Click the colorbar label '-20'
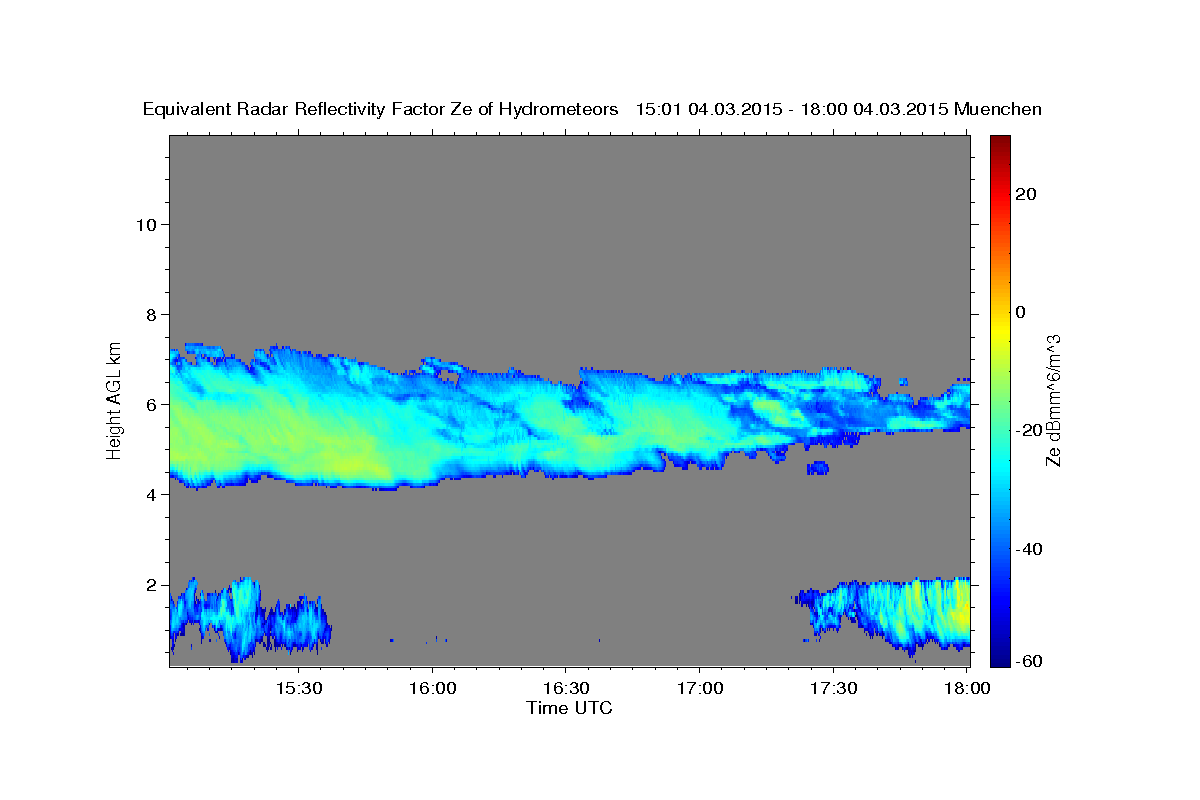 [x=1030, y=430]
